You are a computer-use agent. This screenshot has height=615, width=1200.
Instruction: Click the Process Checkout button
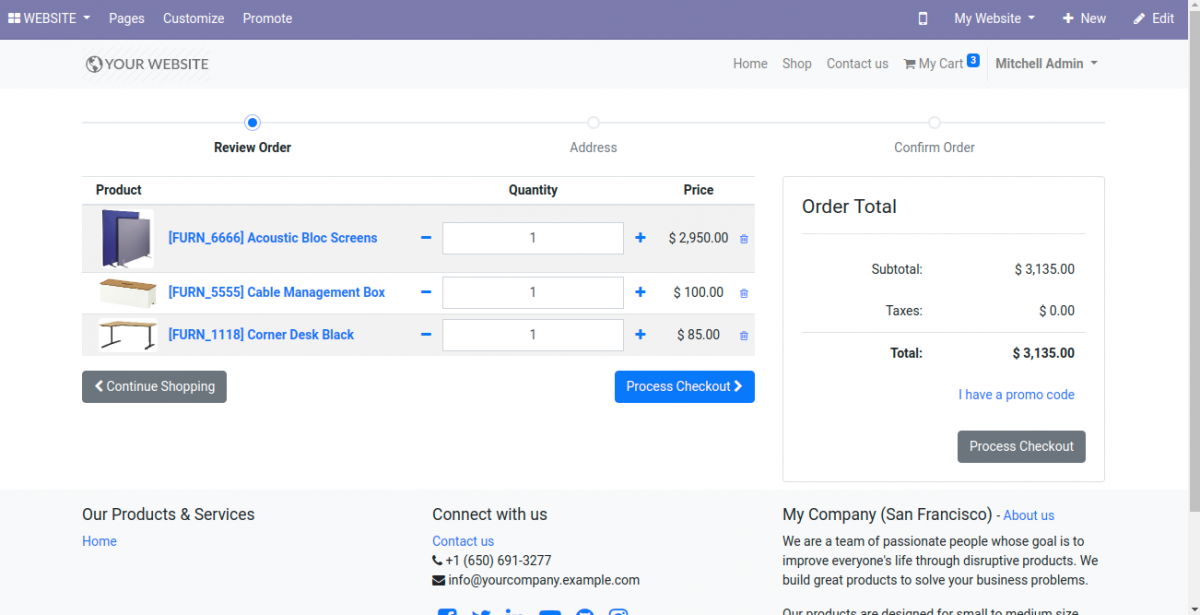pos(684,386)
